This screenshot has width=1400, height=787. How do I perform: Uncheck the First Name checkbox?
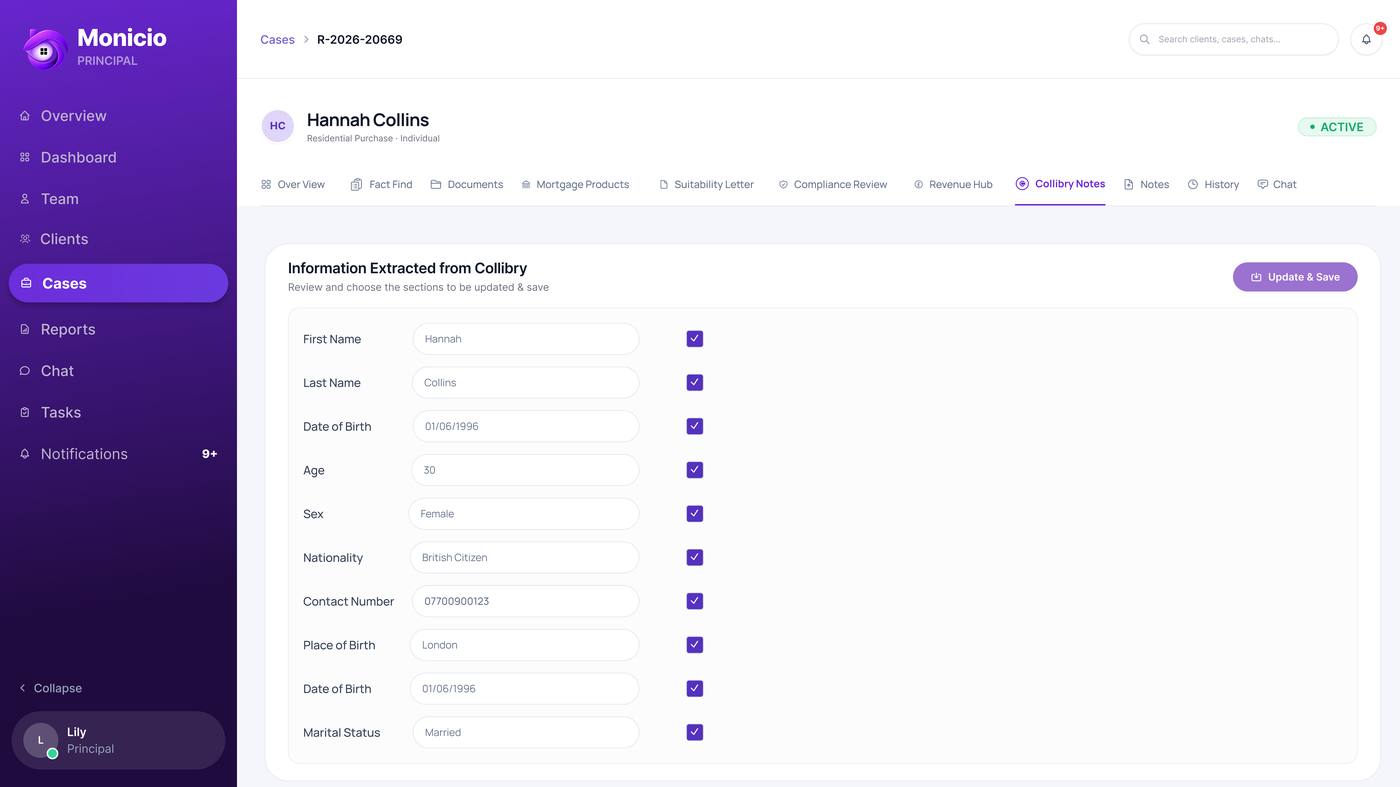[695, 339]
